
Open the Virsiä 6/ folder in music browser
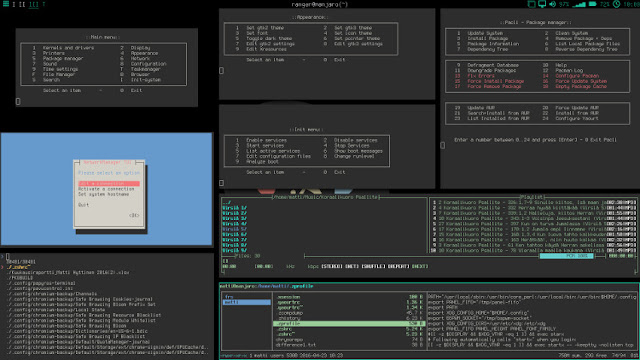tap(234, 234)
